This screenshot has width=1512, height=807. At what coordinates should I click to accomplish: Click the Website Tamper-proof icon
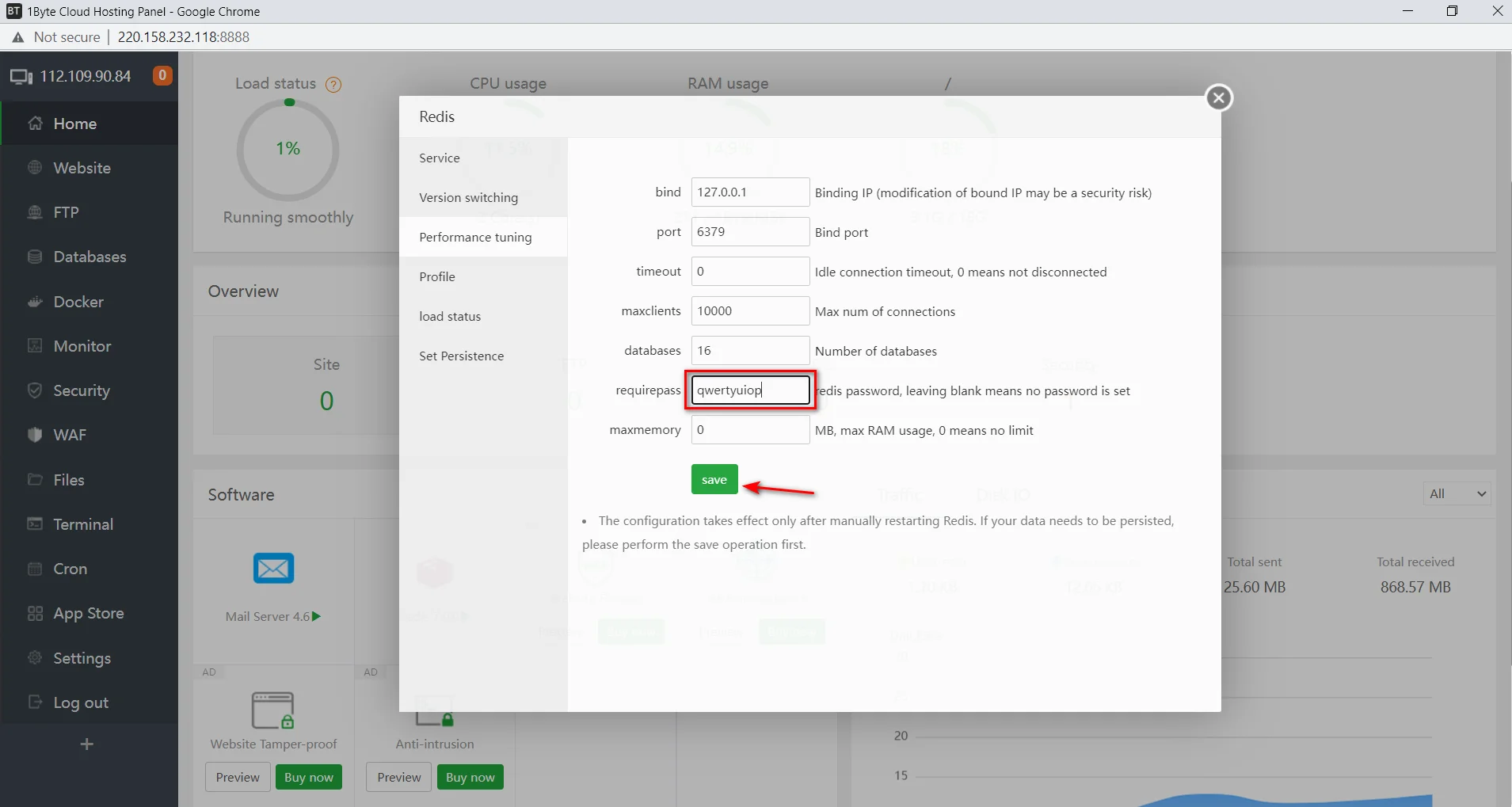pos(273,710)
